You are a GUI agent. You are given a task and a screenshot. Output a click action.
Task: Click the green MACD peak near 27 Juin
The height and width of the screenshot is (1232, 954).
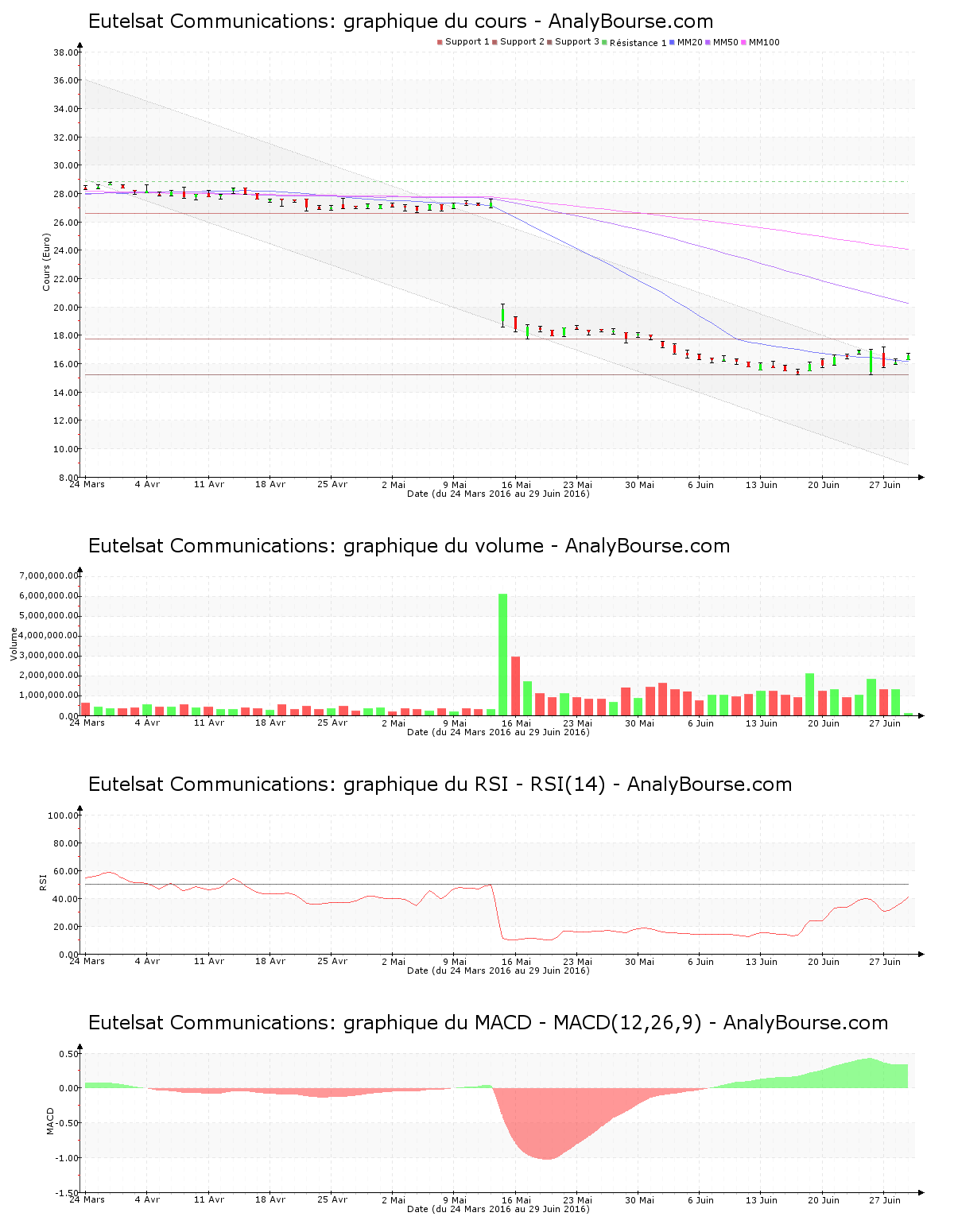pos(869,1073)
